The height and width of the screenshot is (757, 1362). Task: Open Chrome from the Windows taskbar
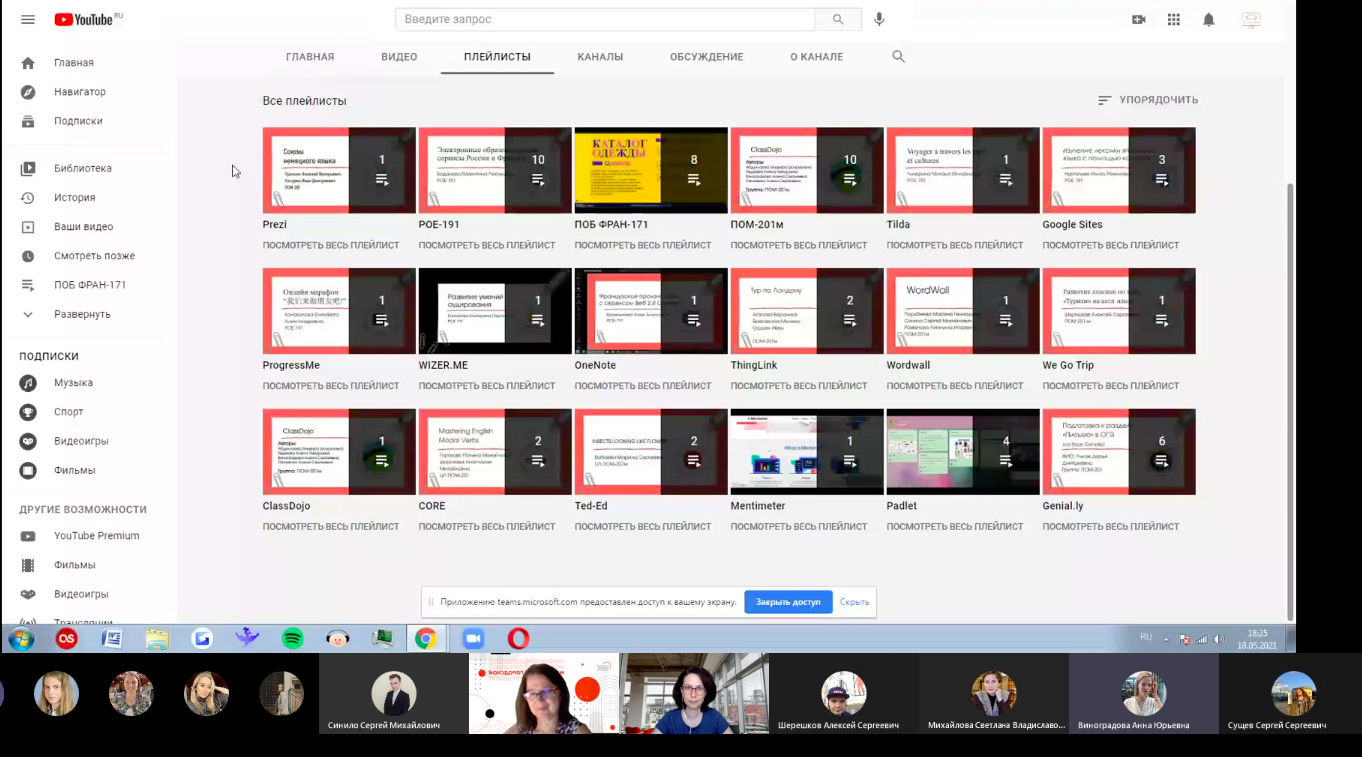[x=426, y=639]
